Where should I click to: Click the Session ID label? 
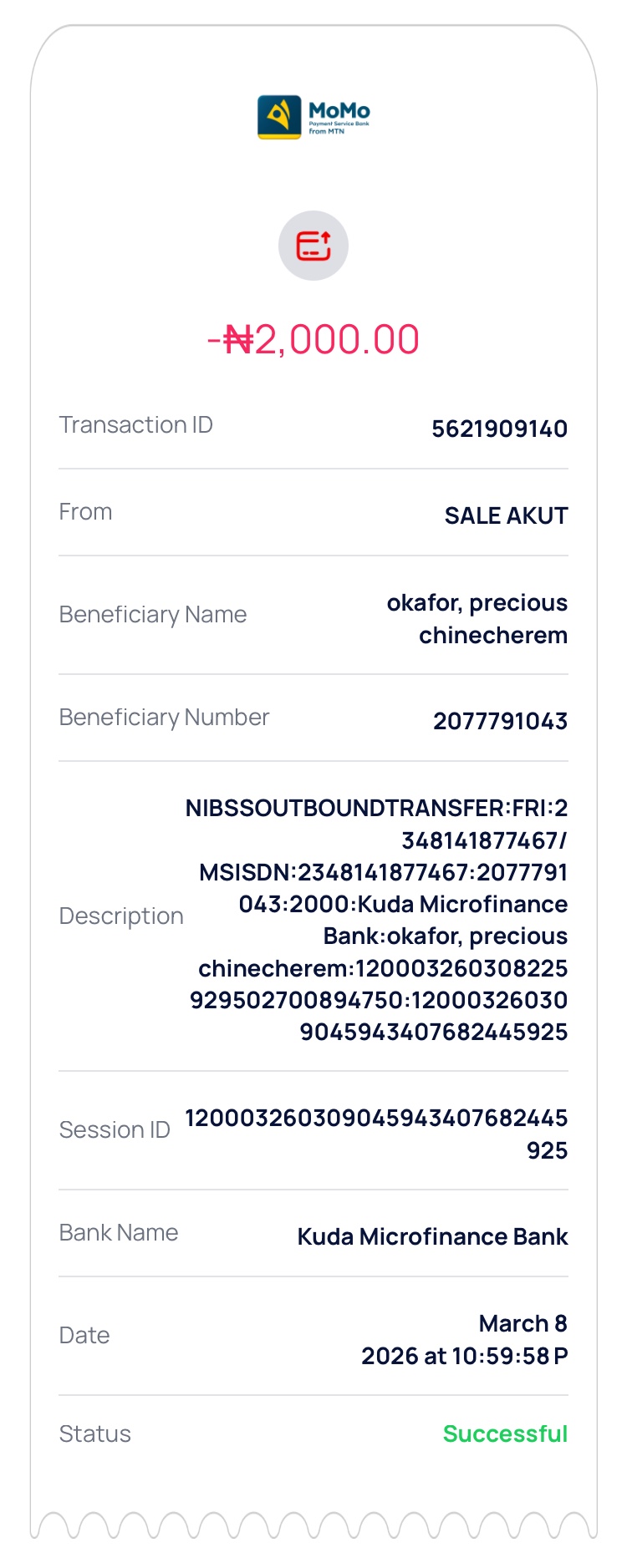[115, 1130]
